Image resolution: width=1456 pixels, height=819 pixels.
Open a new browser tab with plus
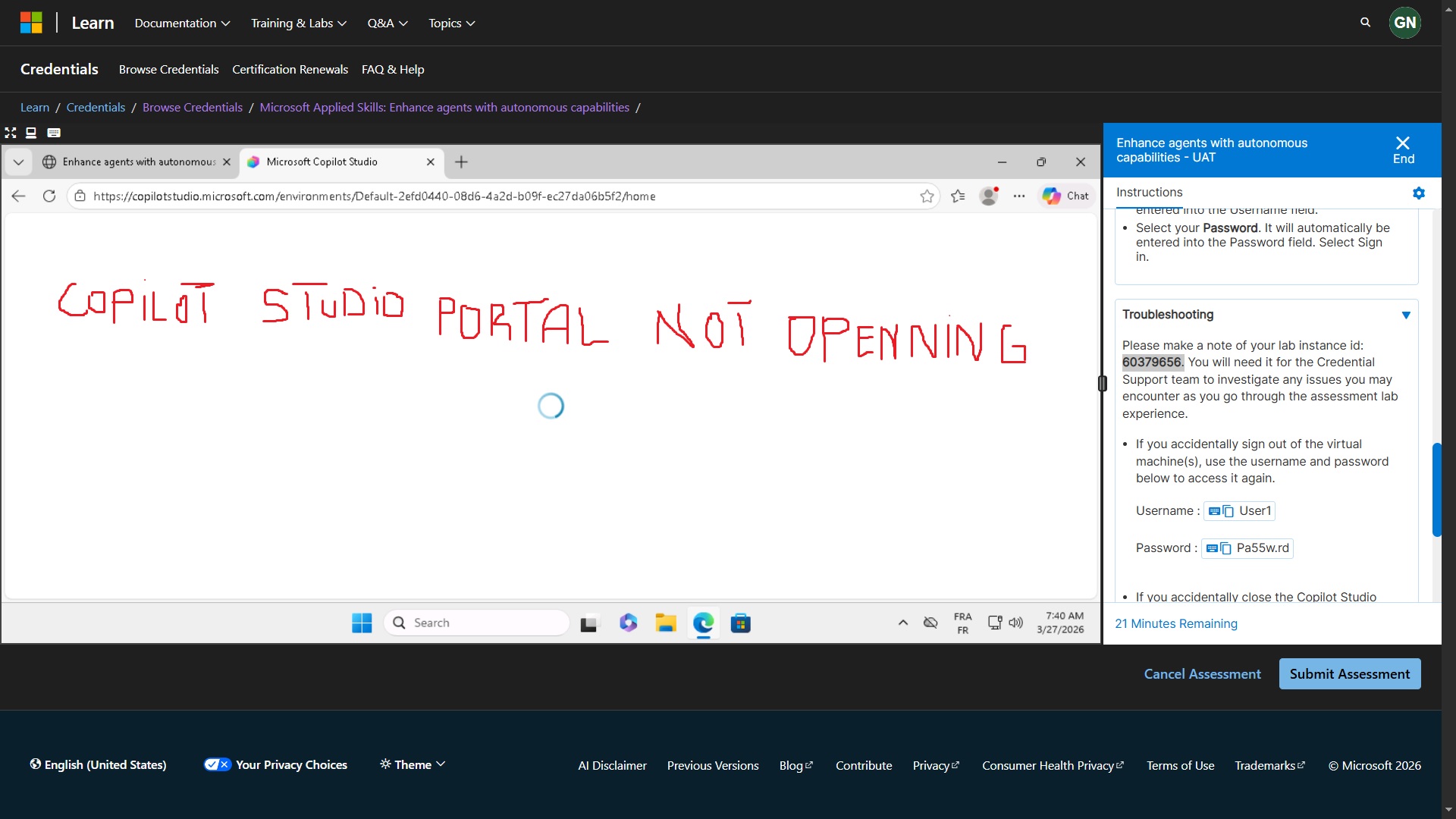pyautogui.click(x=461, y=162)
